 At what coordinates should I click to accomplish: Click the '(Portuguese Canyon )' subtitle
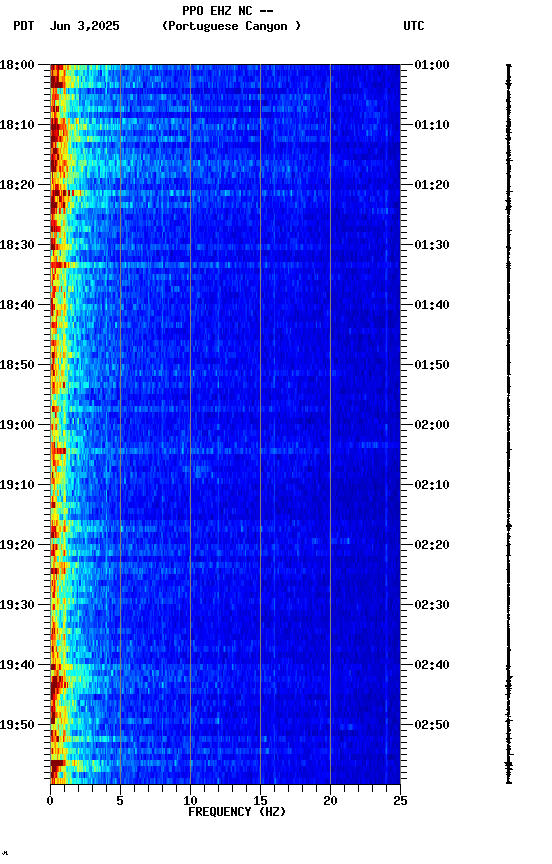point(231,26)
